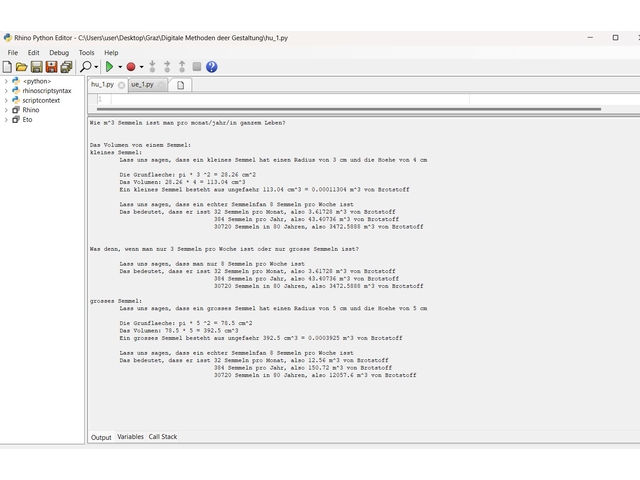
Task: Click the Step Over debug icon
Action: [x=167, y=66]
